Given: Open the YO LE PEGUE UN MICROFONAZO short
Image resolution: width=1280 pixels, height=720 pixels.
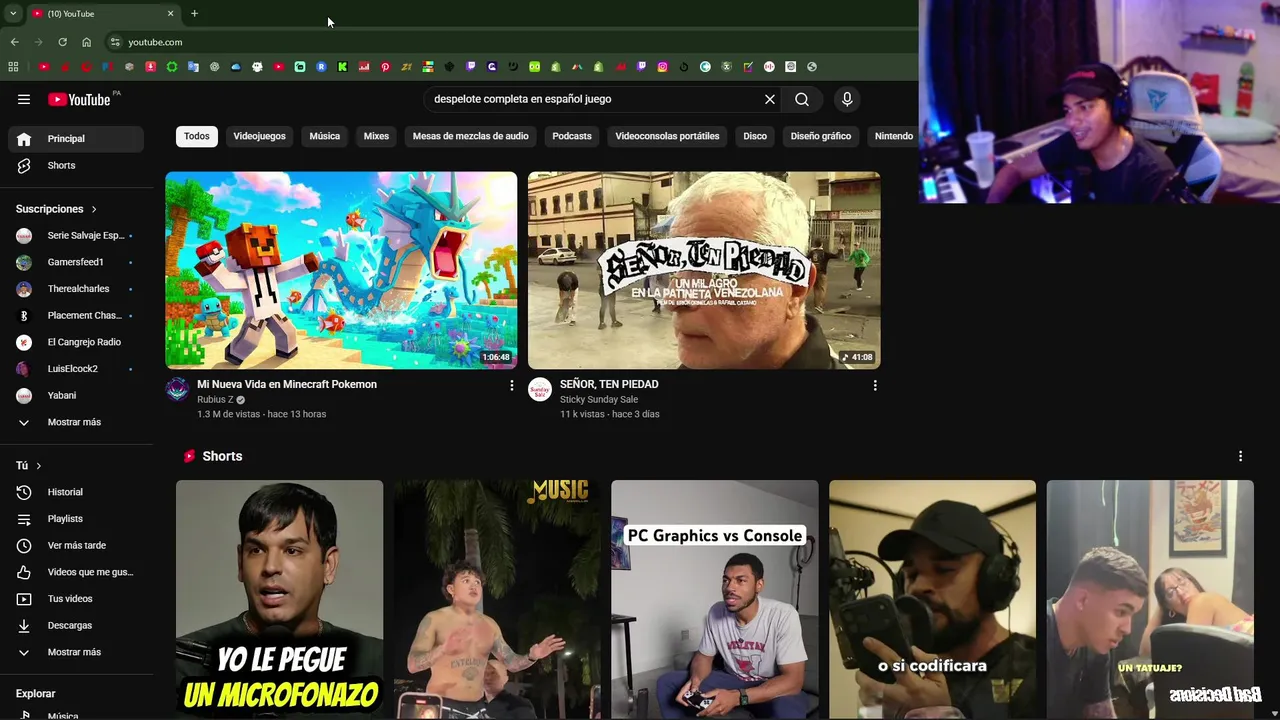Looking at the screenshot, I should 279,598.
